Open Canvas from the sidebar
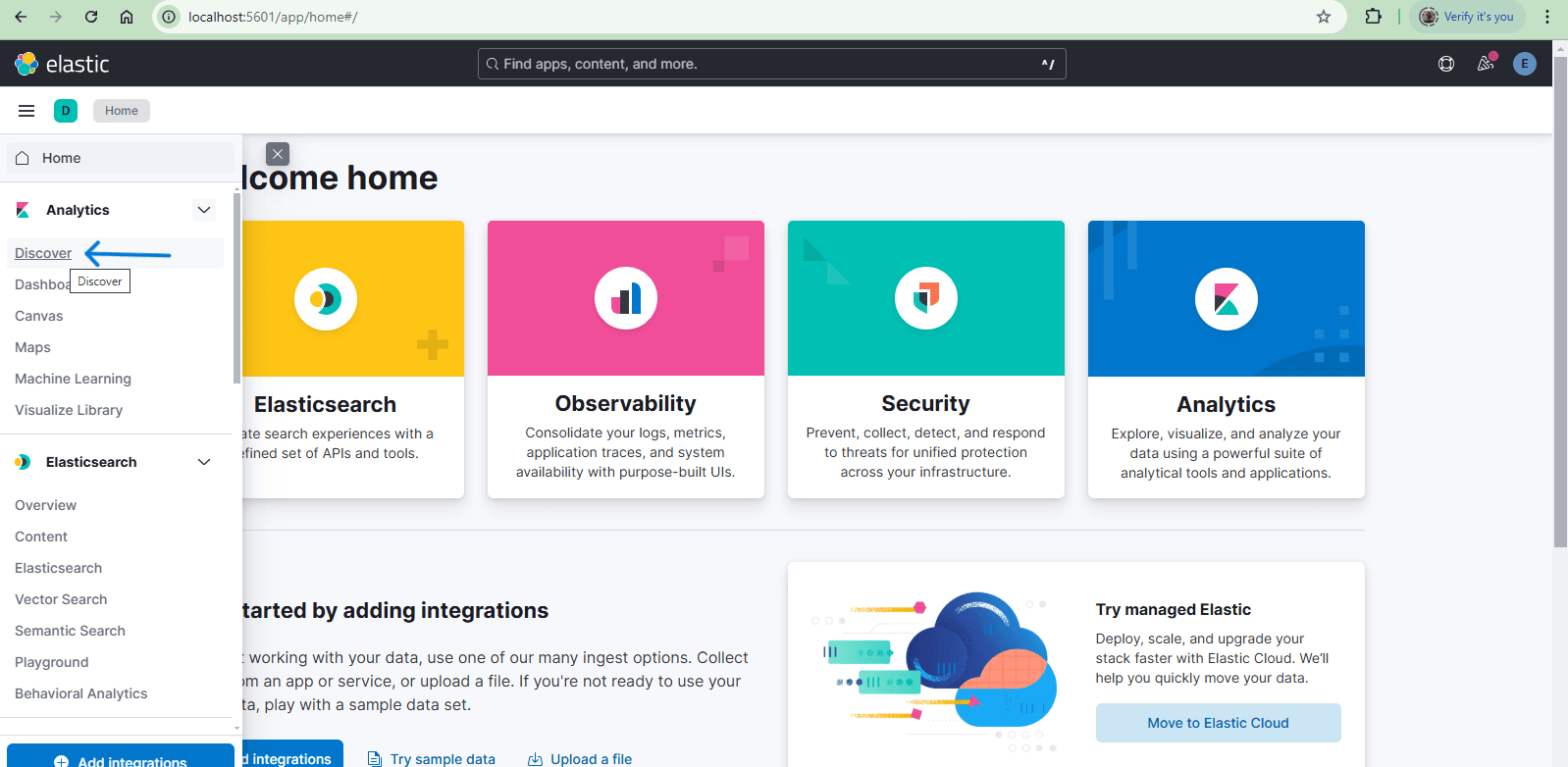 pos(39,316)
